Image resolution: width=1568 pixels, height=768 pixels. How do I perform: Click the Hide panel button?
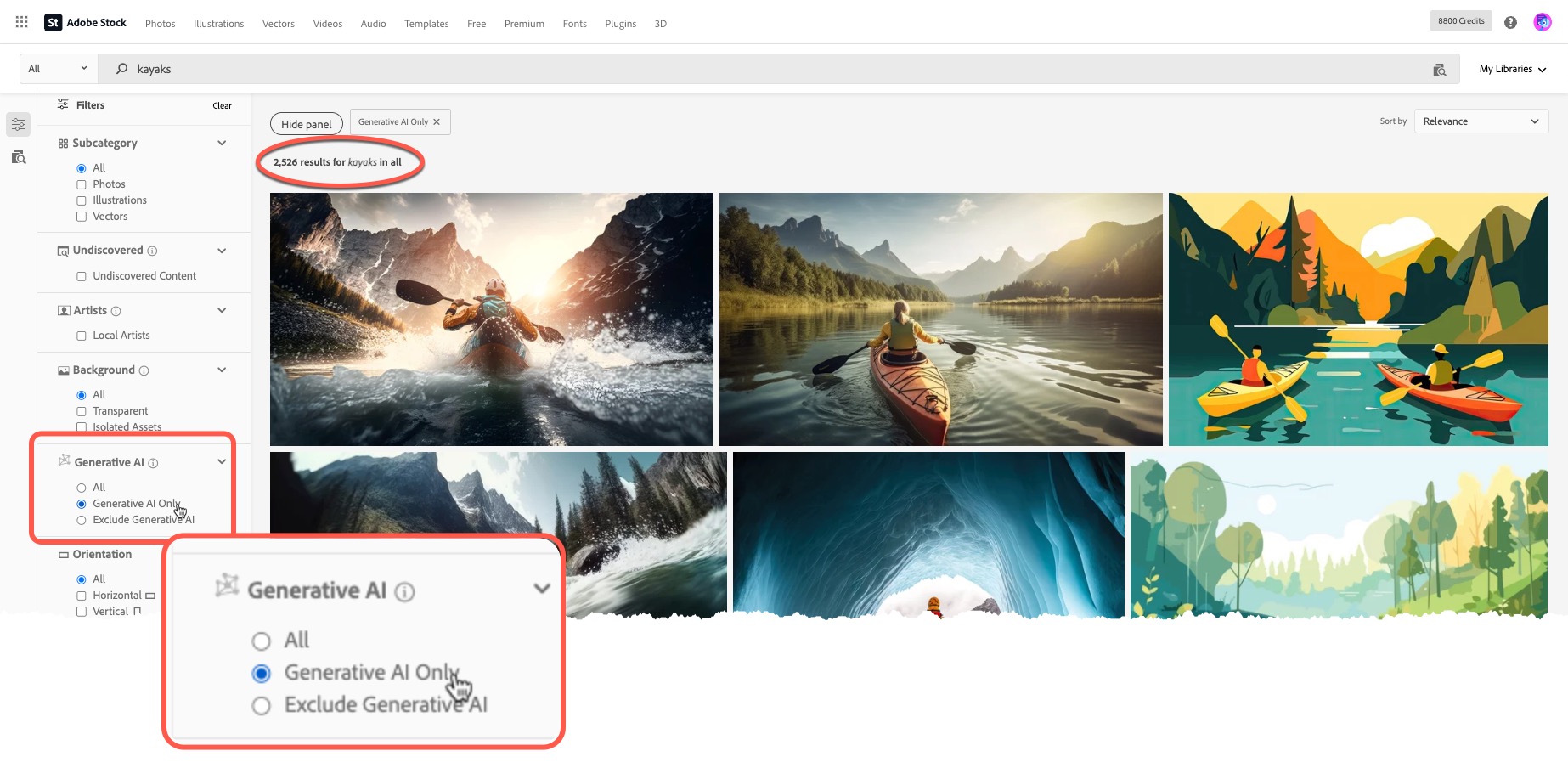(307, 124)
